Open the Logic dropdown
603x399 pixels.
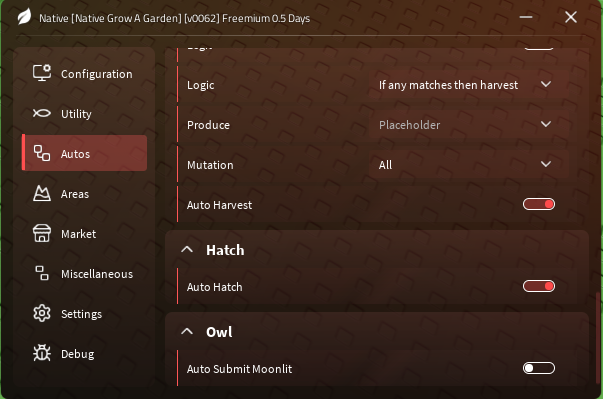coord(468,85)
